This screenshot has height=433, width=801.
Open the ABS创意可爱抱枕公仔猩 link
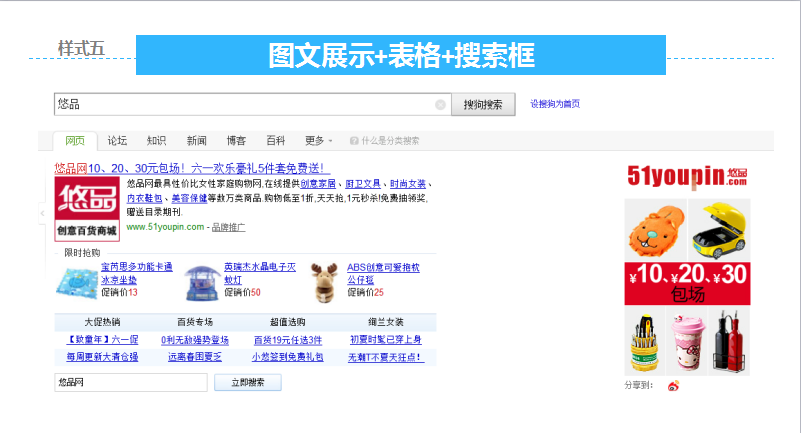[383, 274]
